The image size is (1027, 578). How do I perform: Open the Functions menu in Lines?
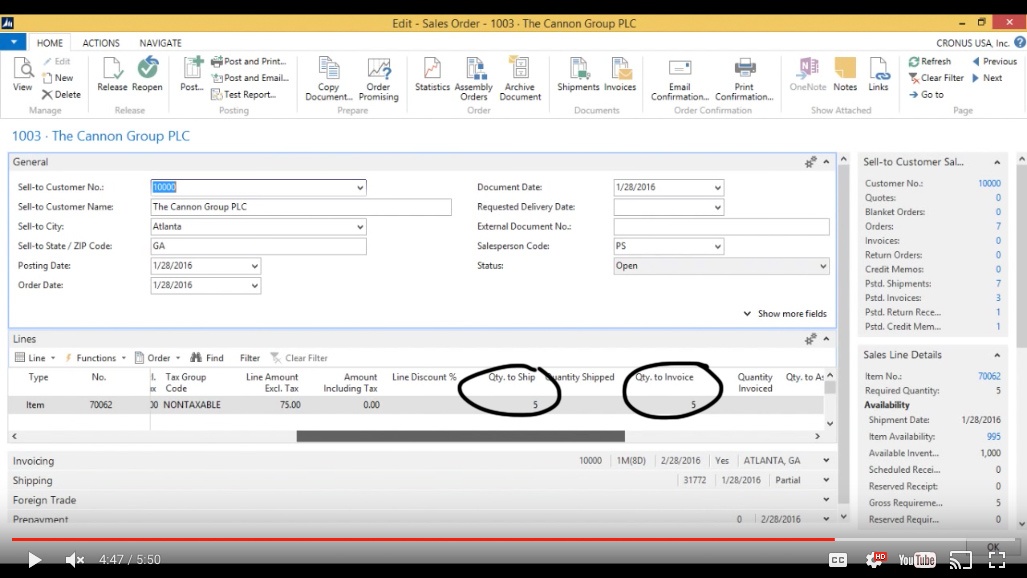[95, 358]
